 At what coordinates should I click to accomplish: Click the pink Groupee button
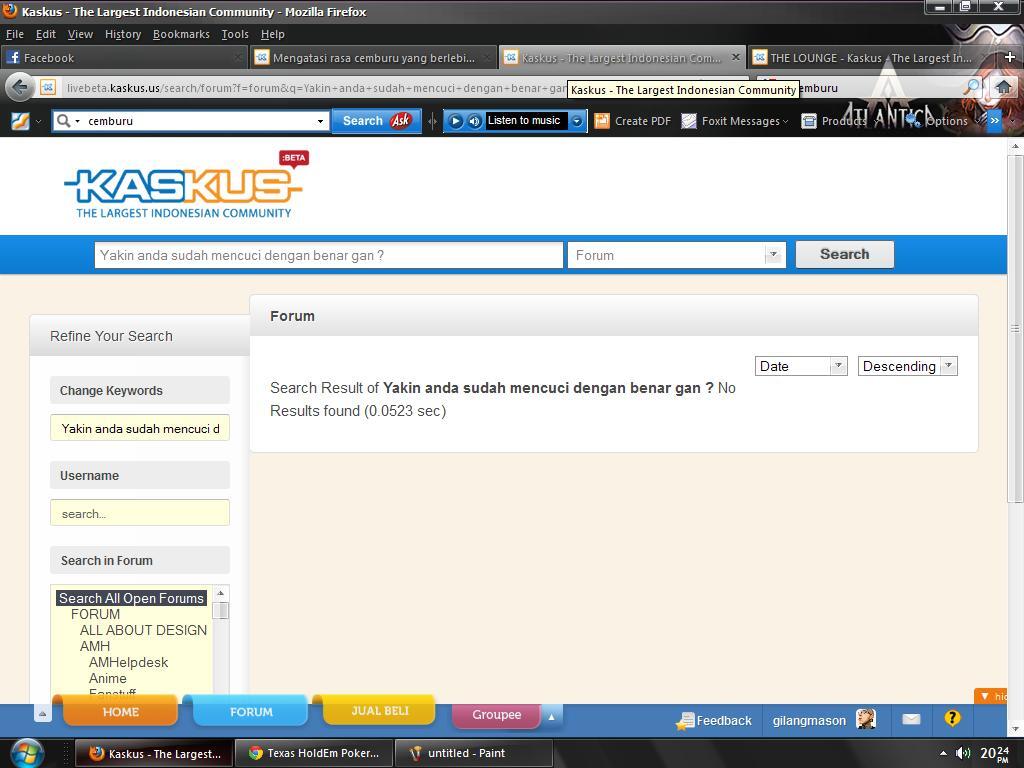[496, 714]
